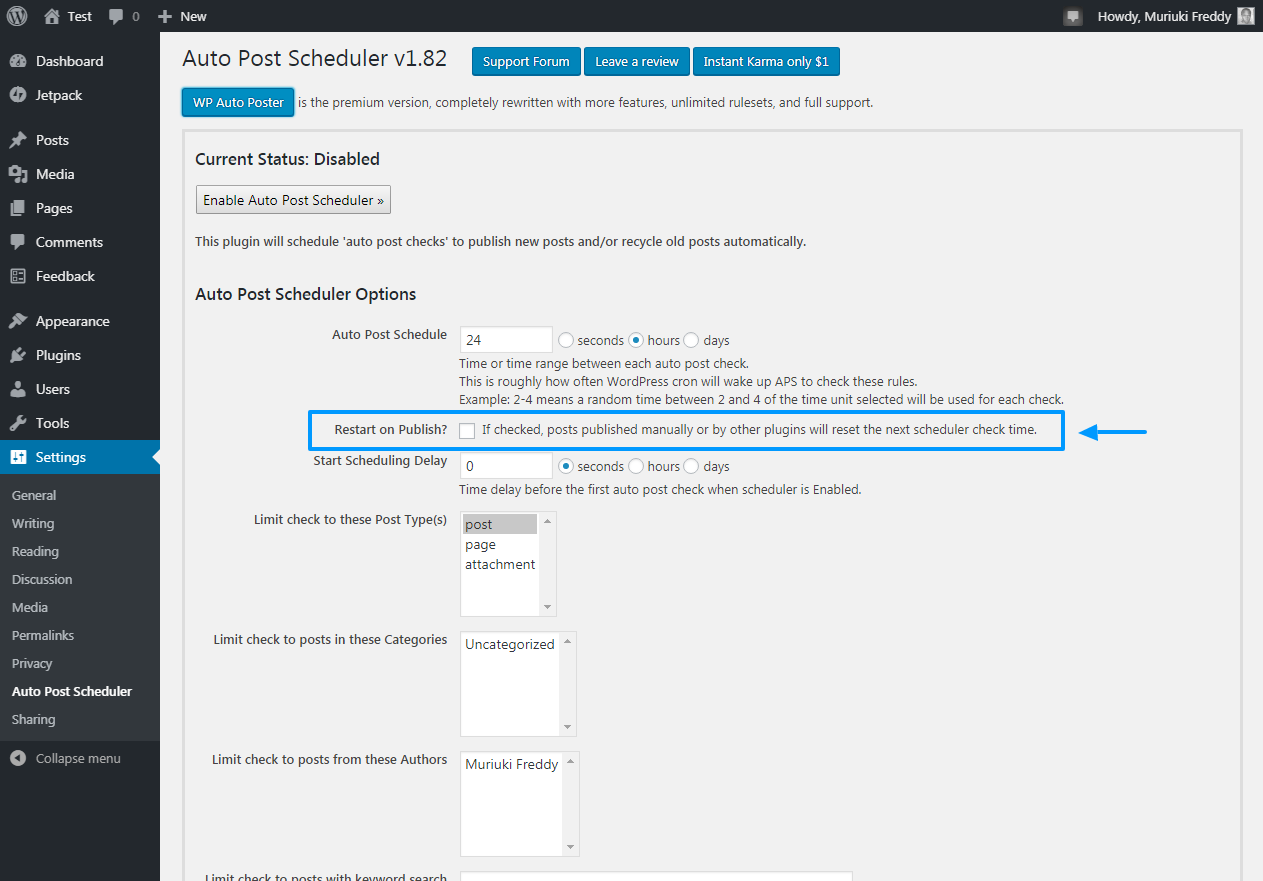This screenshot has height=881, width=1263.
Task: Click the Authors list down arrow
Action: (570, 846)
